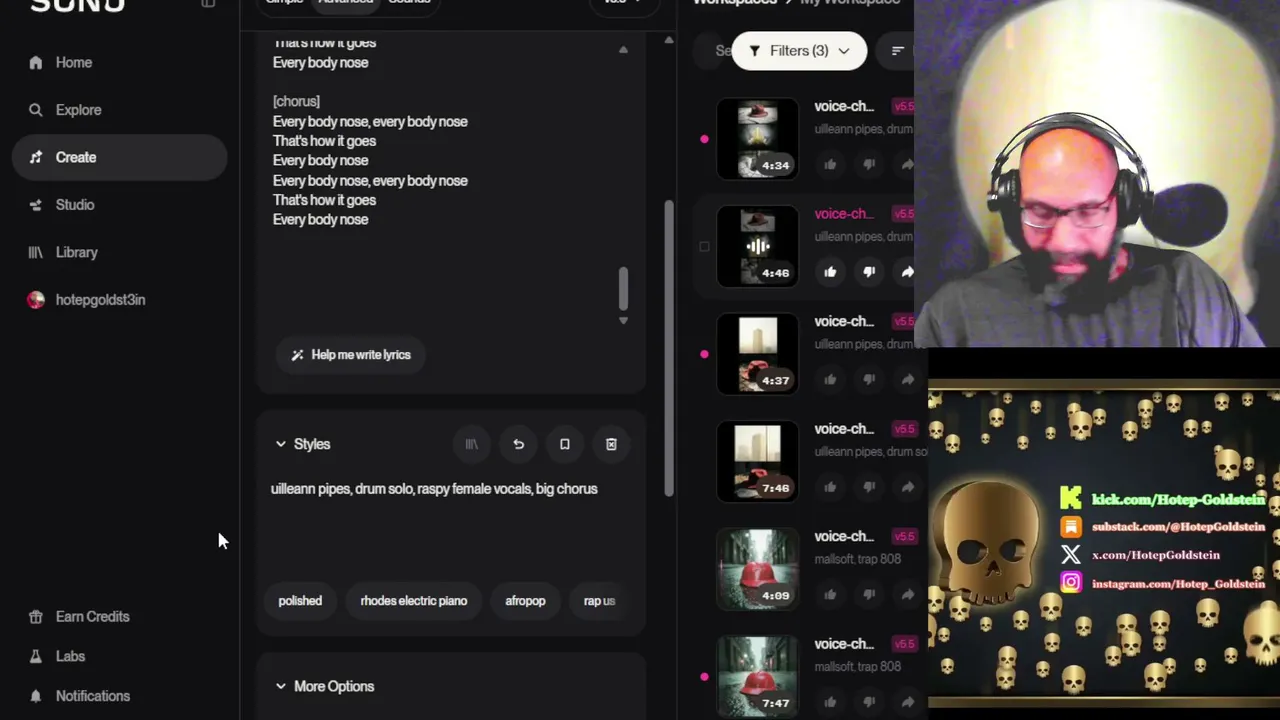This screenshot has height=720, width=1280.
Task: Share the 4:46 song
Action: pyautogui.click(x=906, y=271)
